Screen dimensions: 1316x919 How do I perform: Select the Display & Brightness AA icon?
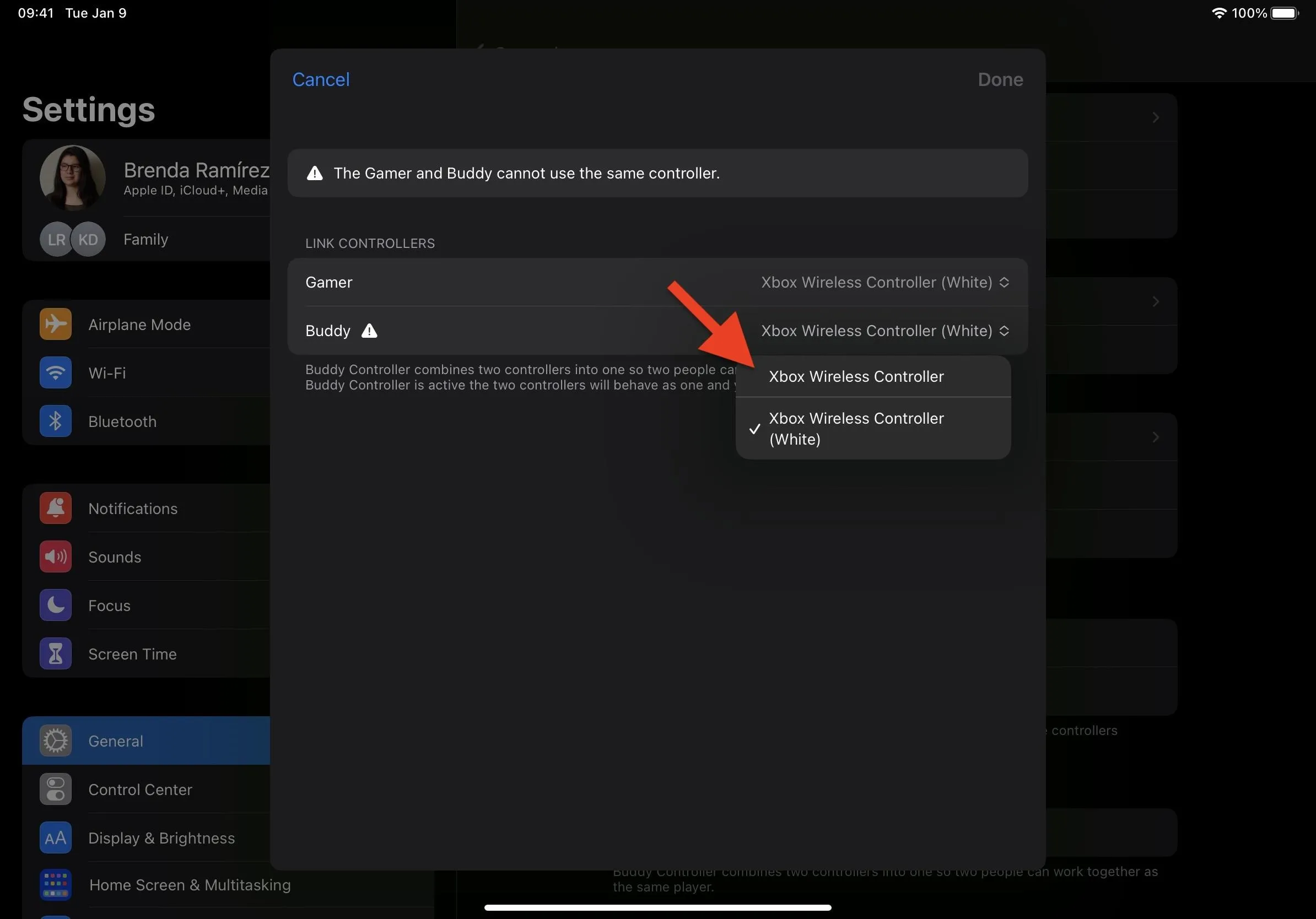tap(56, 837)
